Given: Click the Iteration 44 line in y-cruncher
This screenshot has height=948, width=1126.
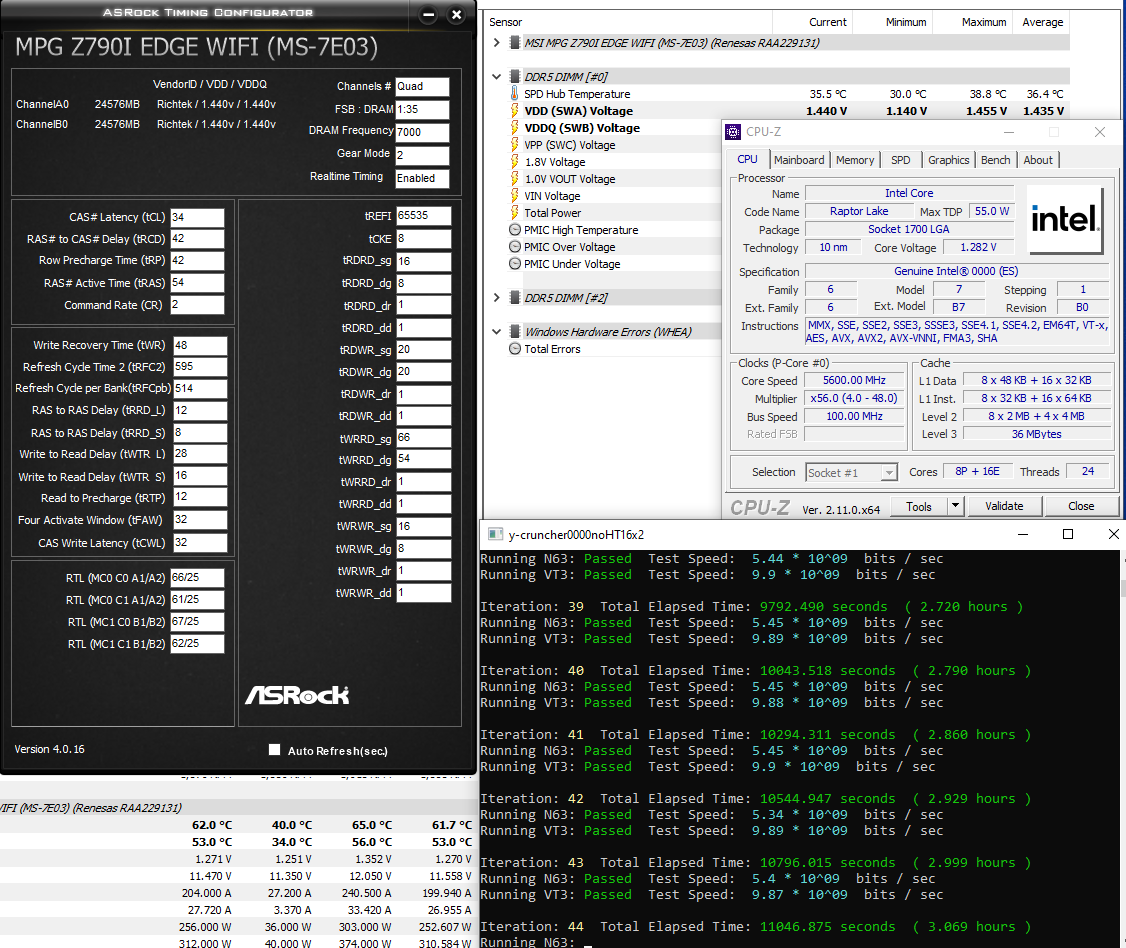Looking at the screenshot, I should tap(755, 927).
